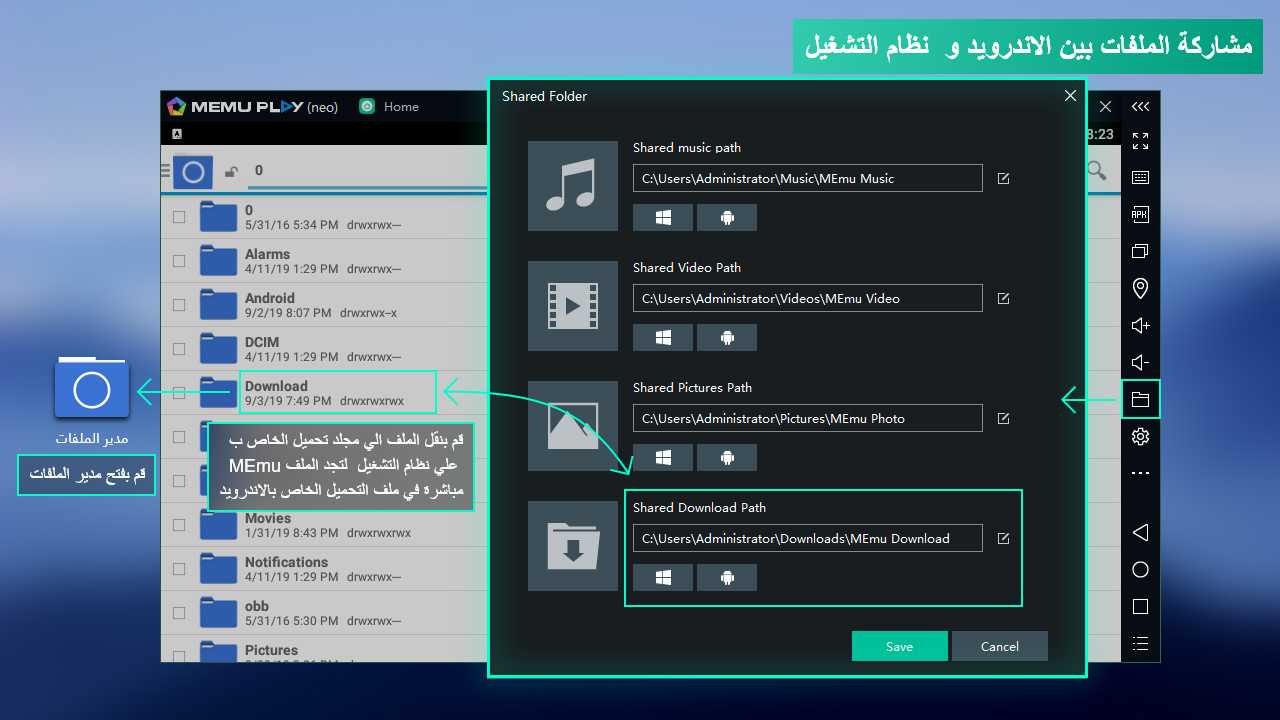The height and width of the screenshot is (720, 1280).
Task: Open Windows folder for Shared Video Path
Action: click(x=663, y=337)
